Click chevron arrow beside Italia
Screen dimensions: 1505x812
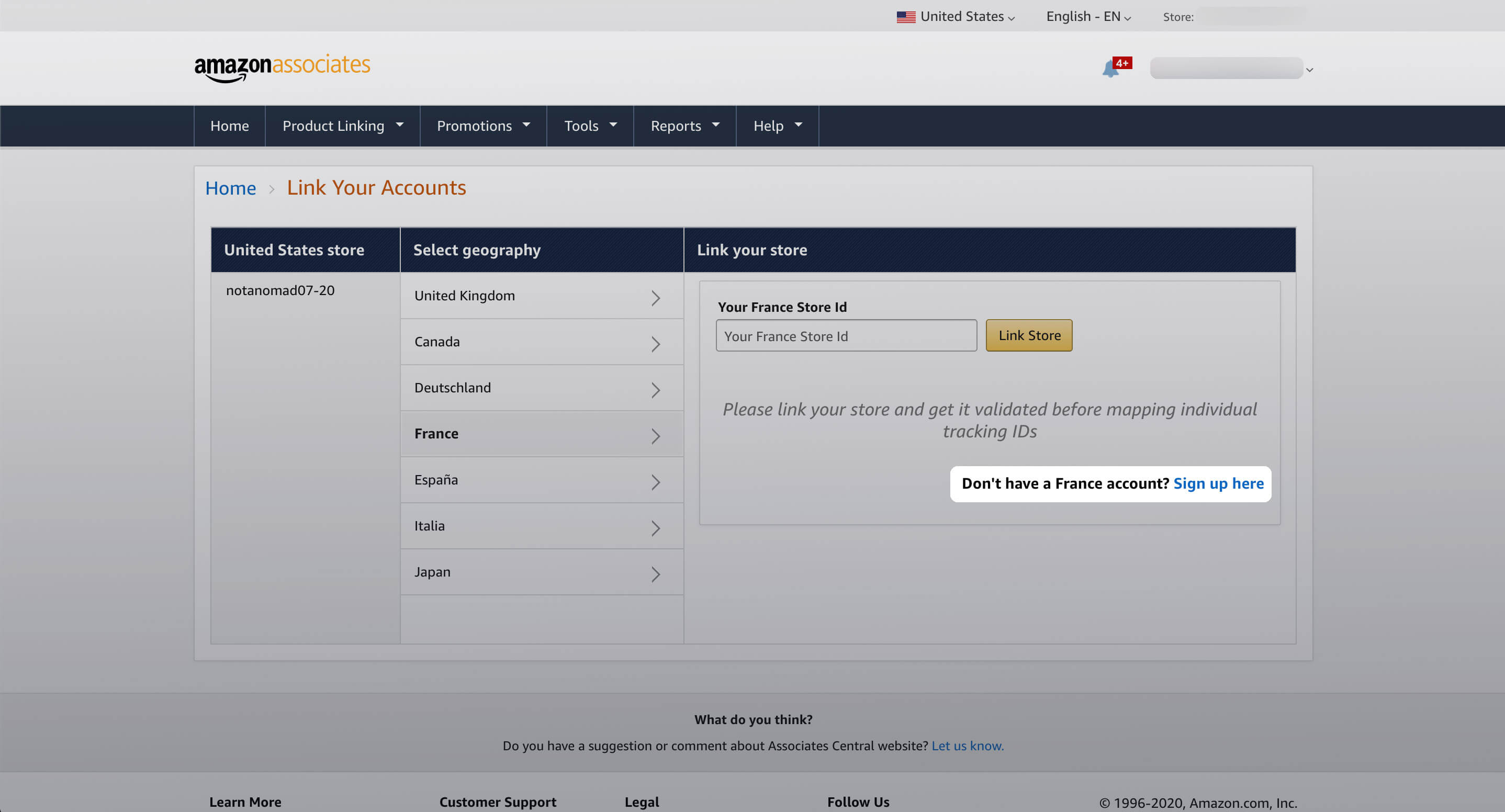656,529
